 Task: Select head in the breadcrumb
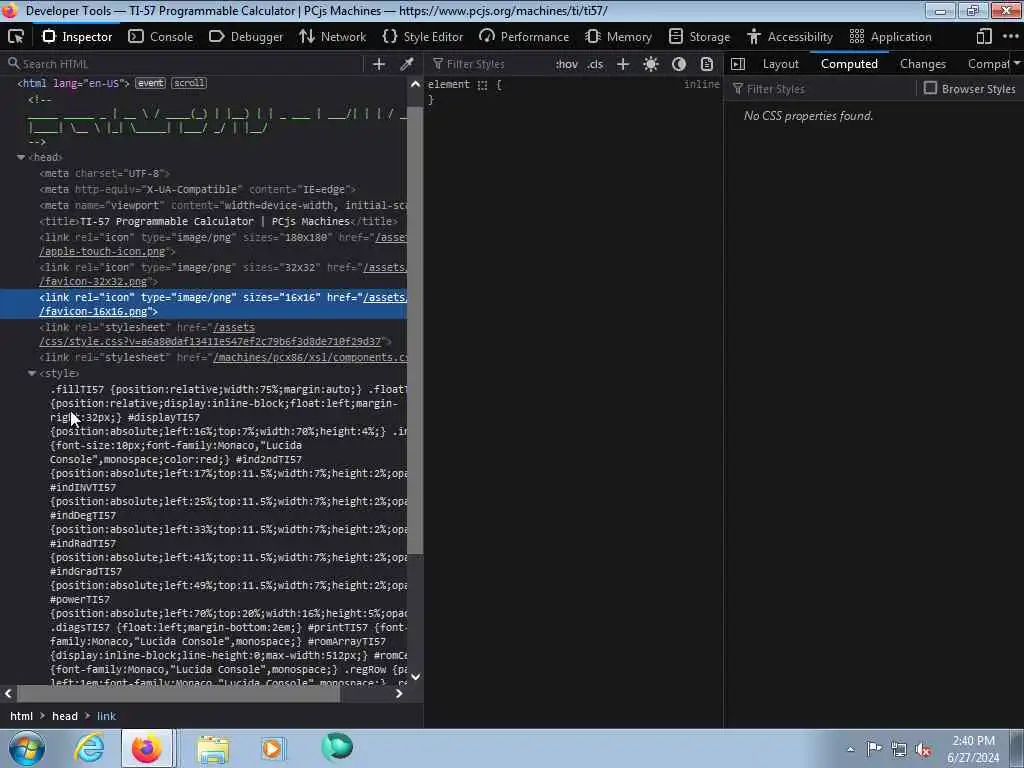(x=65, y=716)
